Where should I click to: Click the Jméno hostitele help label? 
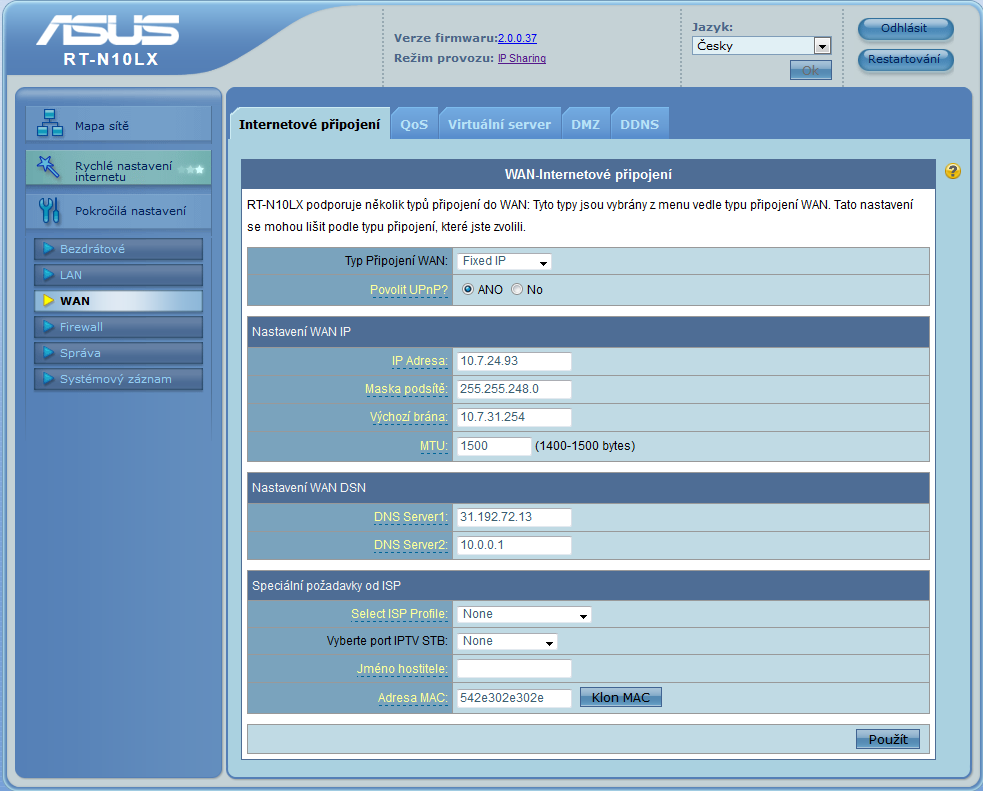point(402,669)
